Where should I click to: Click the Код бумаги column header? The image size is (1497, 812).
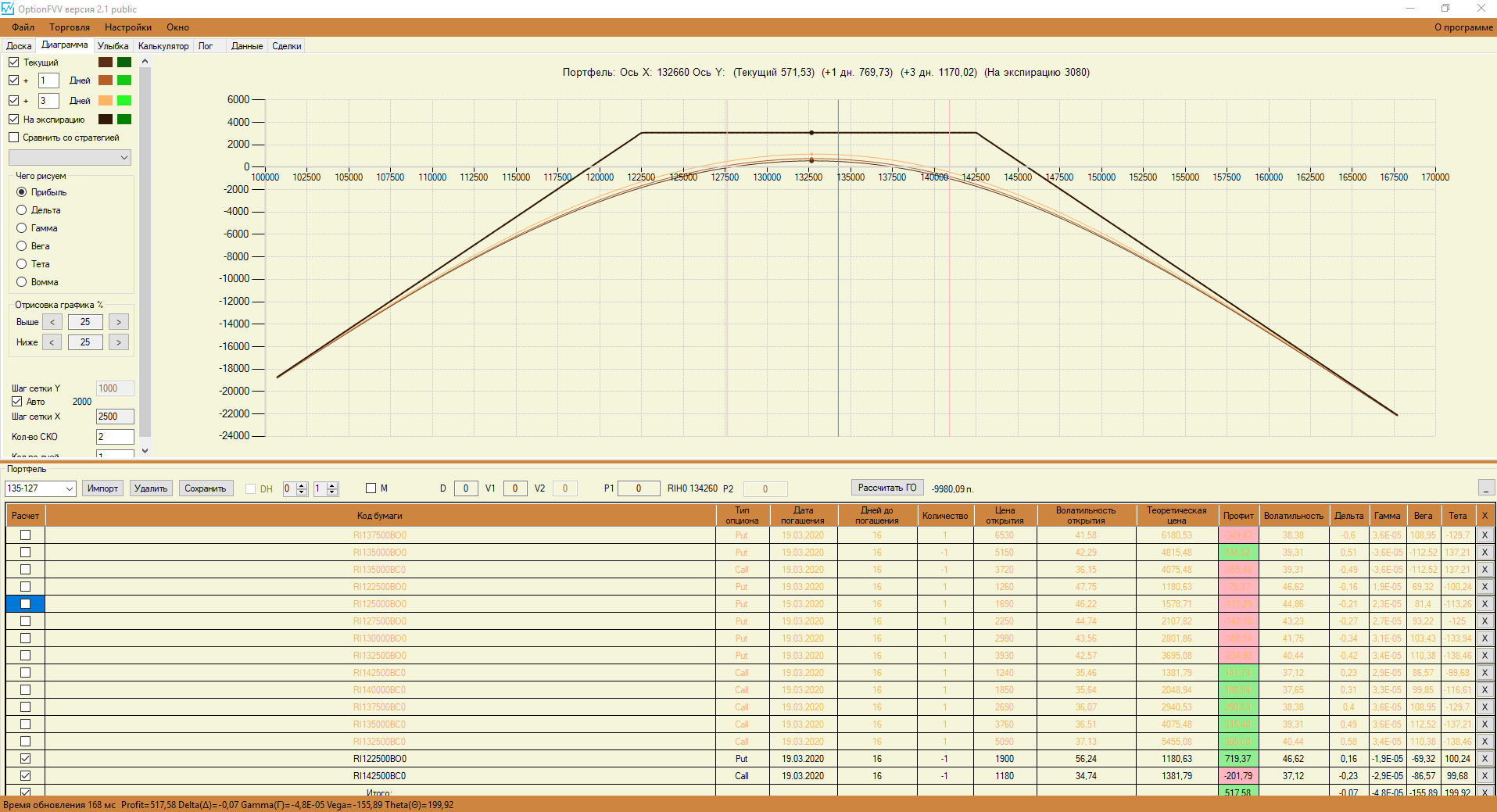pos(380,516)
